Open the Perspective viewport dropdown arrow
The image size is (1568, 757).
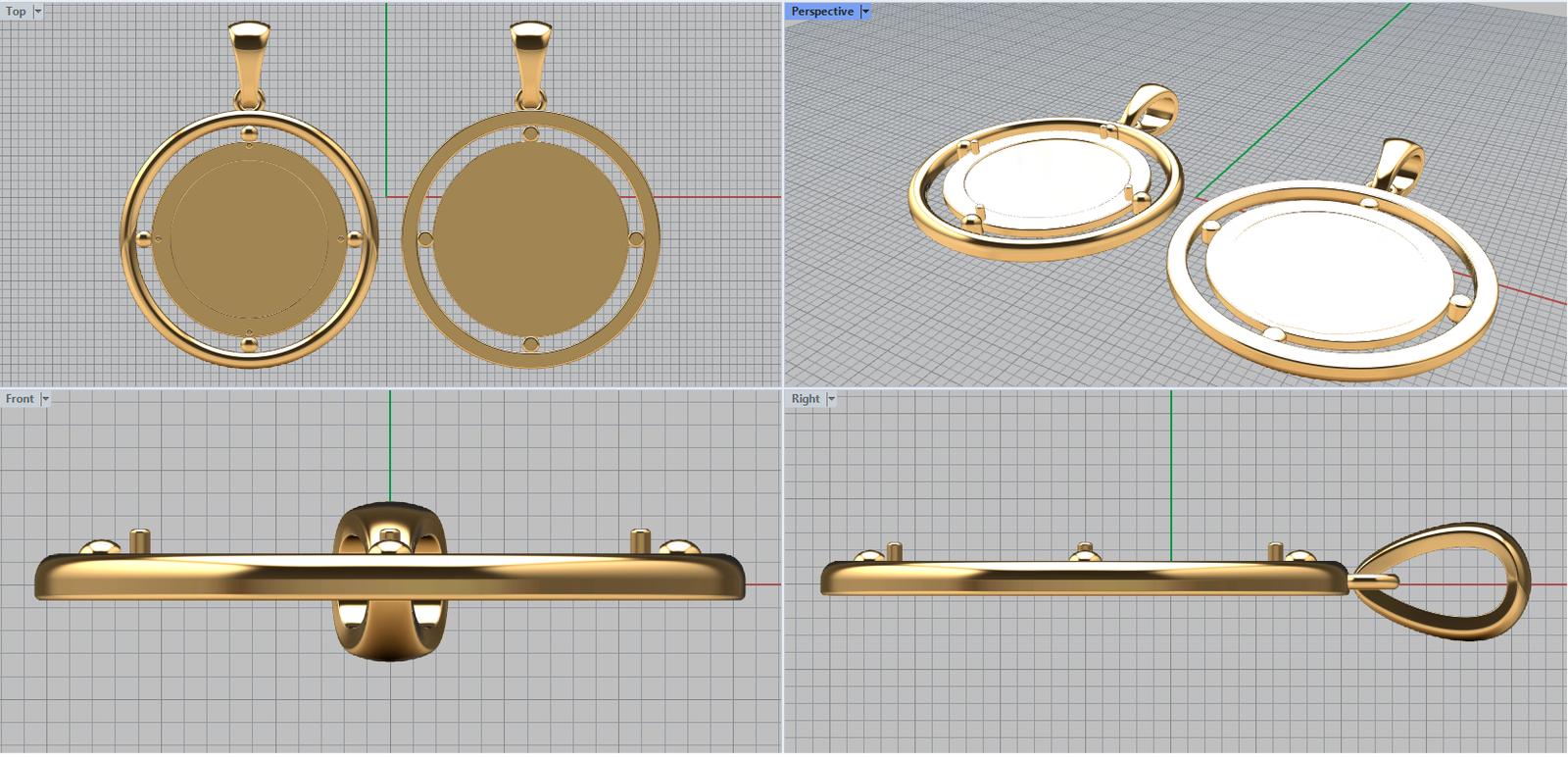[865, 12]
